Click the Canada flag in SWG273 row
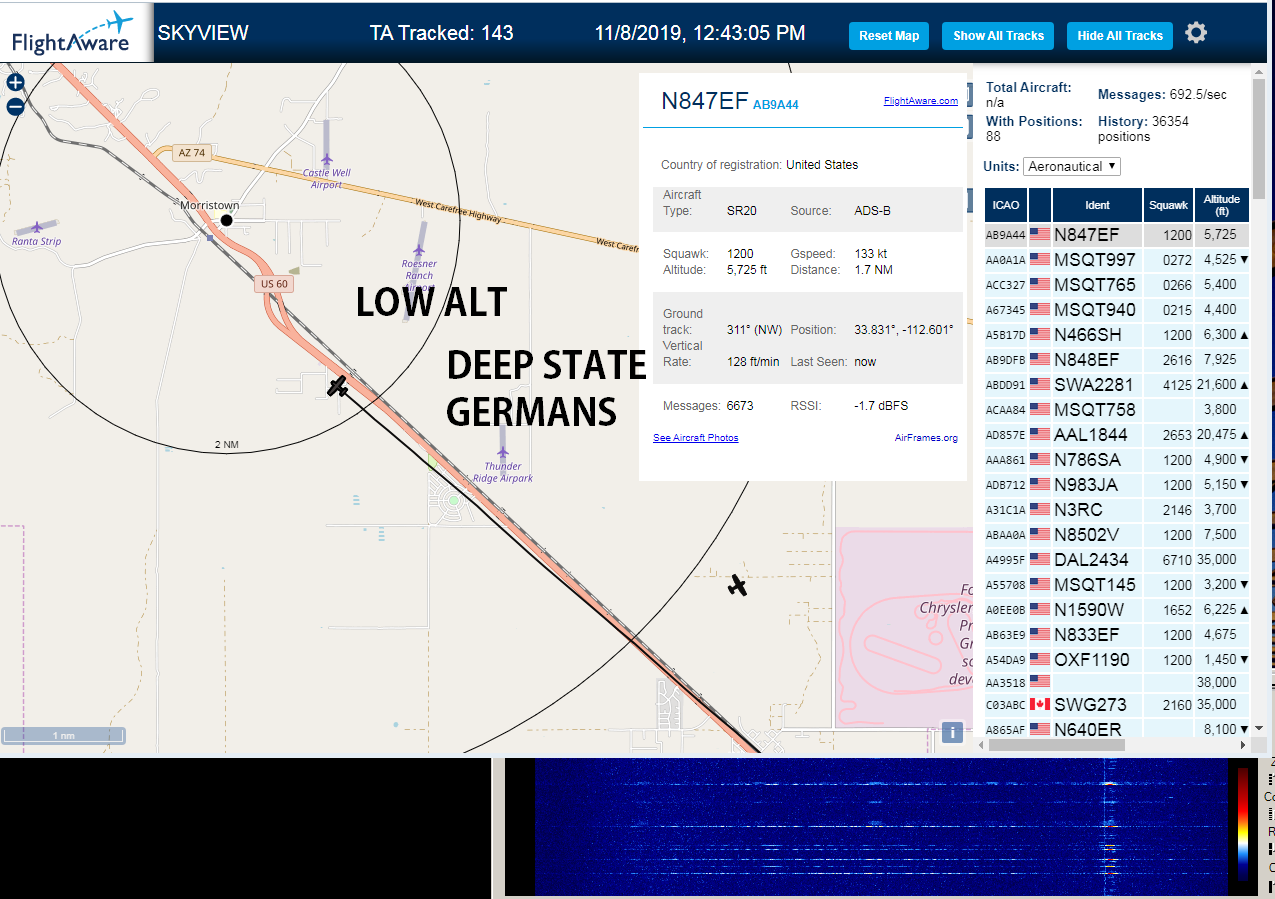The width and height of the screenshot is (1275, 899). point(1040,704)
